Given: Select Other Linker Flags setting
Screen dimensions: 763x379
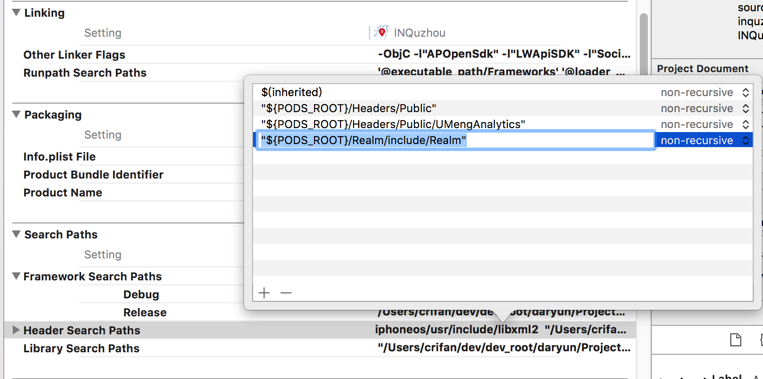Looking at the screenshot, I should 74,54.
